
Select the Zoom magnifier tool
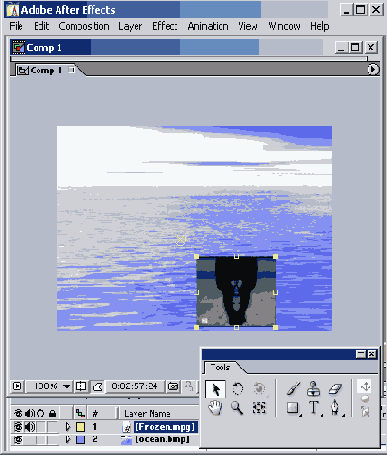(237, 408)
